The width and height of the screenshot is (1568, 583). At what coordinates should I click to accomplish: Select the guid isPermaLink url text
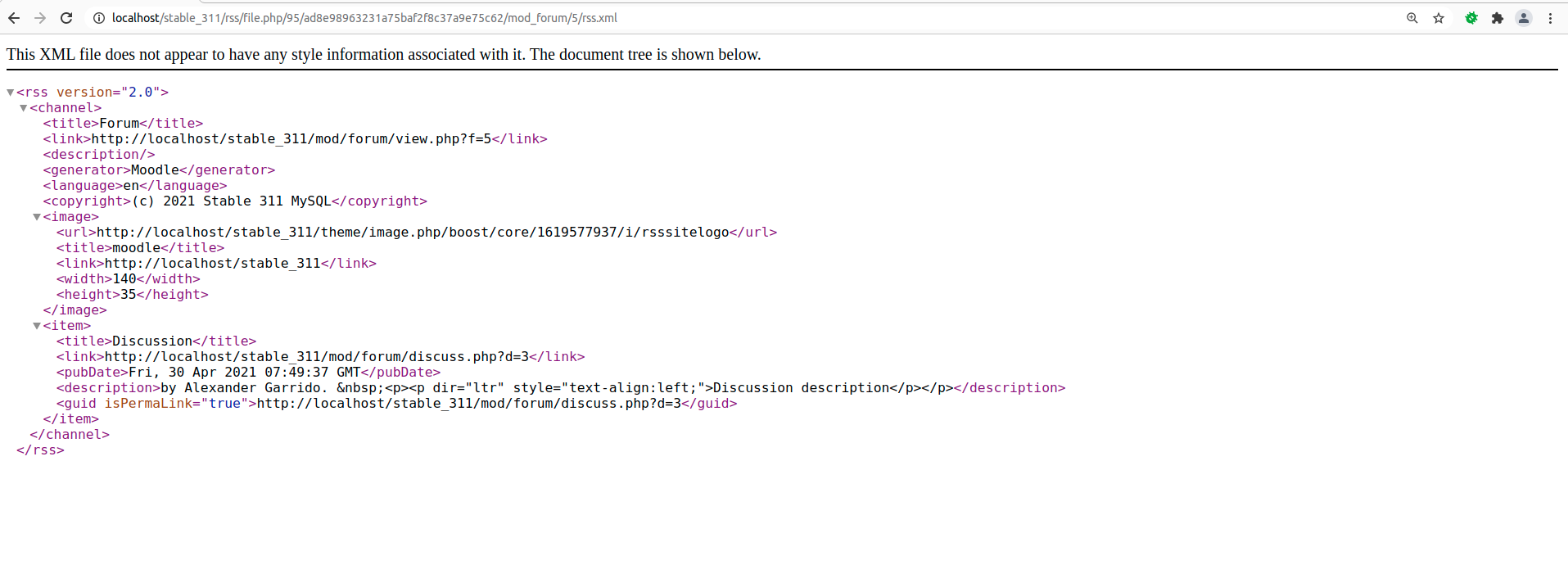pyautogui.click(x=469, y=404)
